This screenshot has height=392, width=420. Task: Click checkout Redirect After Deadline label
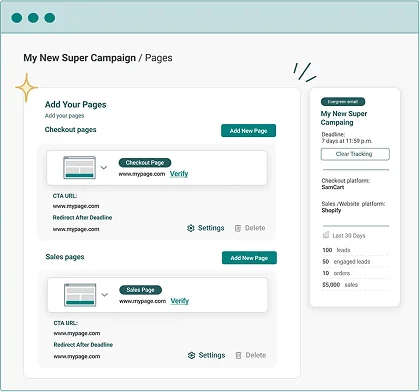82,218
